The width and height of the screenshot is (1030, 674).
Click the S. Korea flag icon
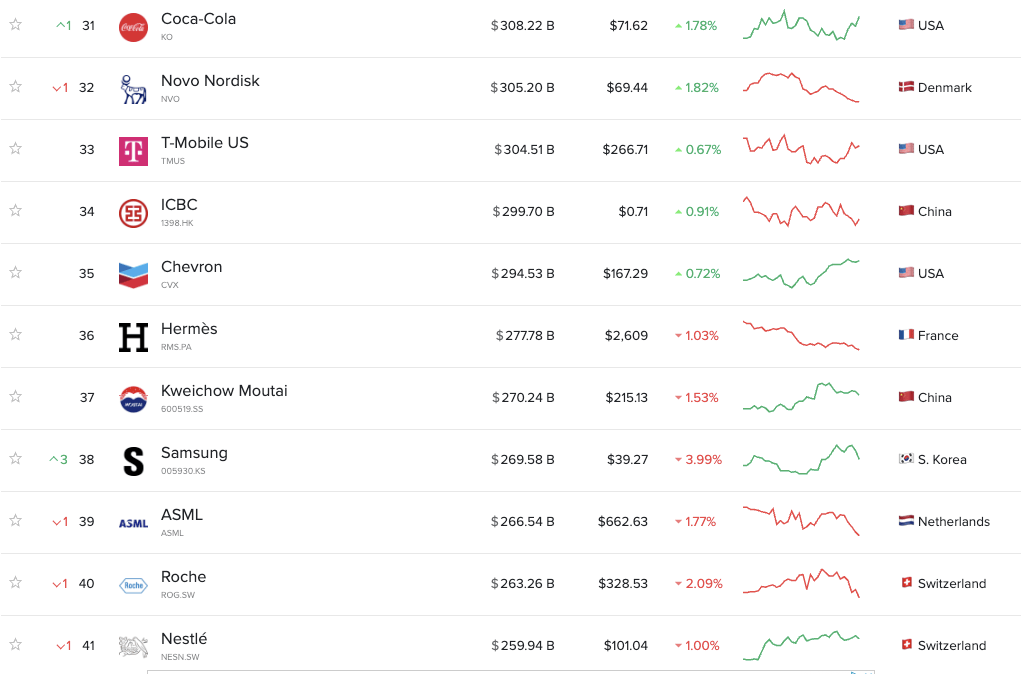[x=906, y=459]
